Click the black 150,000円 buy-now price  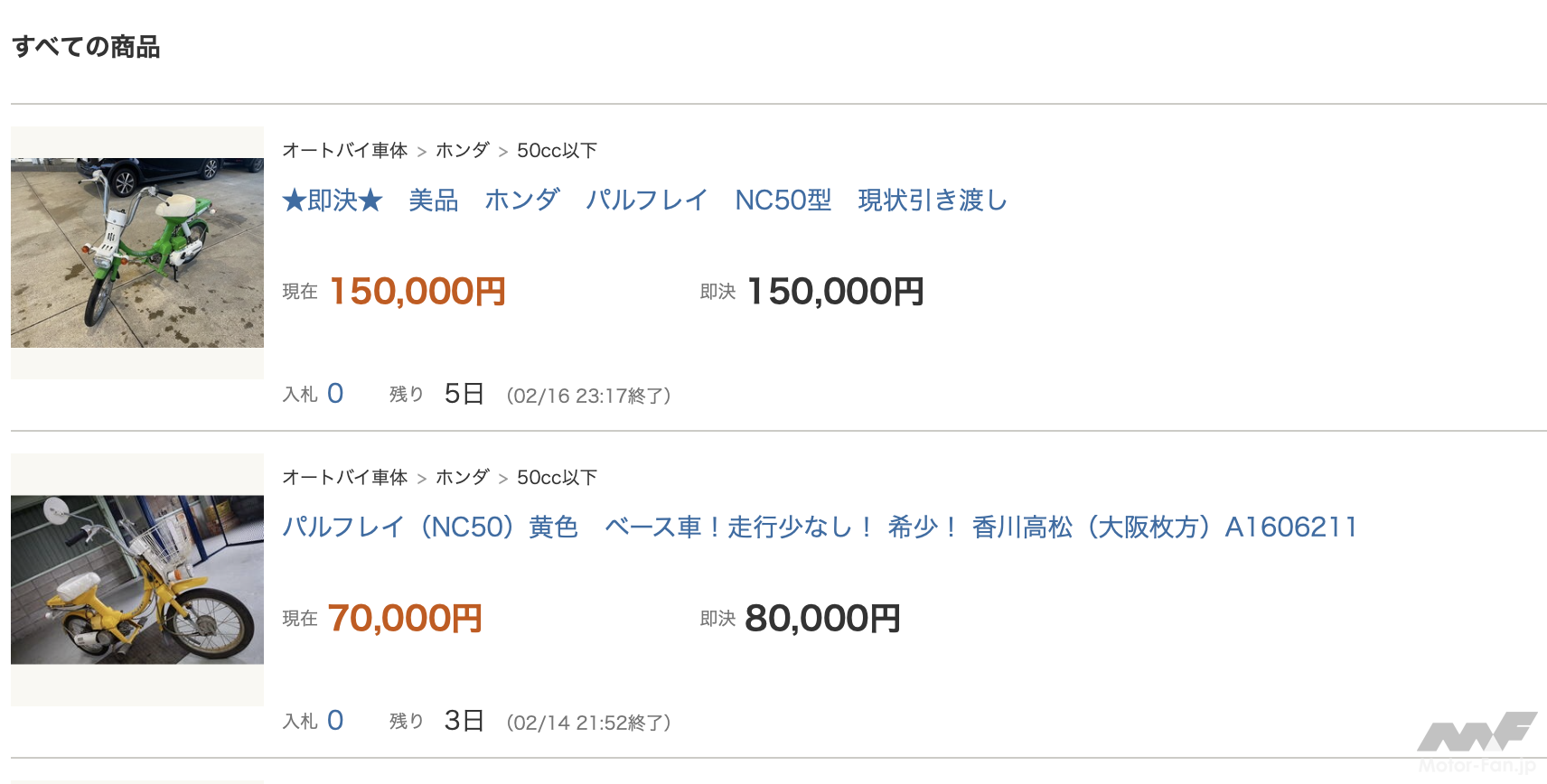(x=835, y=292)
